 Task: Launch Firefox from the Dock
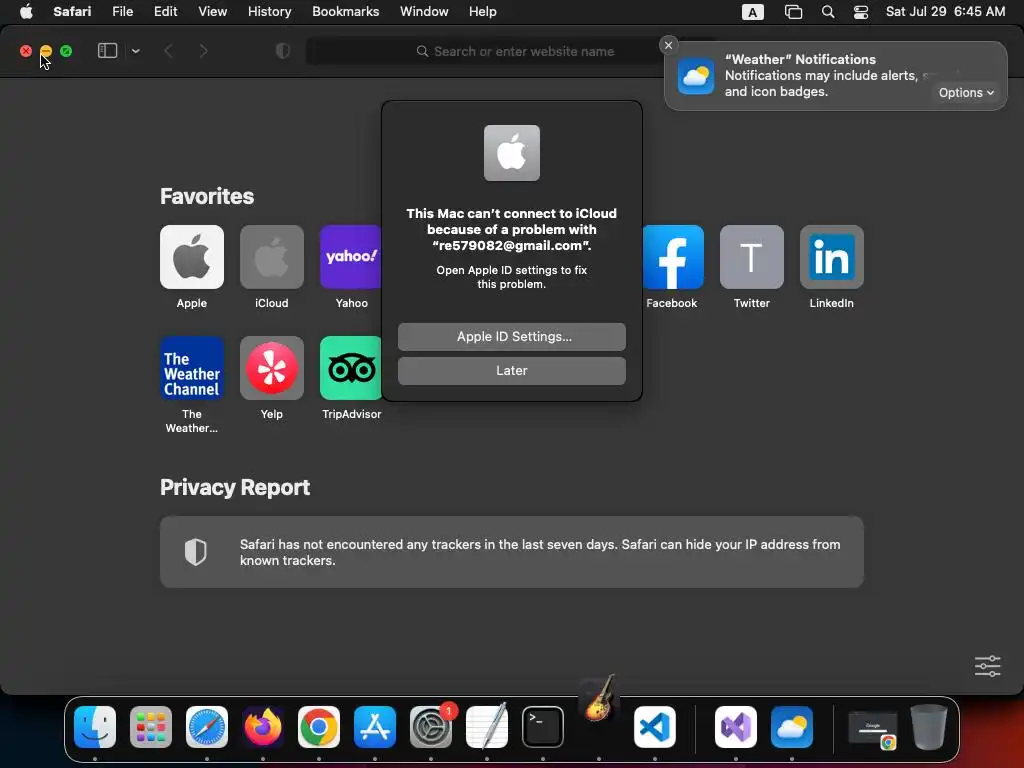pos(263,727)
